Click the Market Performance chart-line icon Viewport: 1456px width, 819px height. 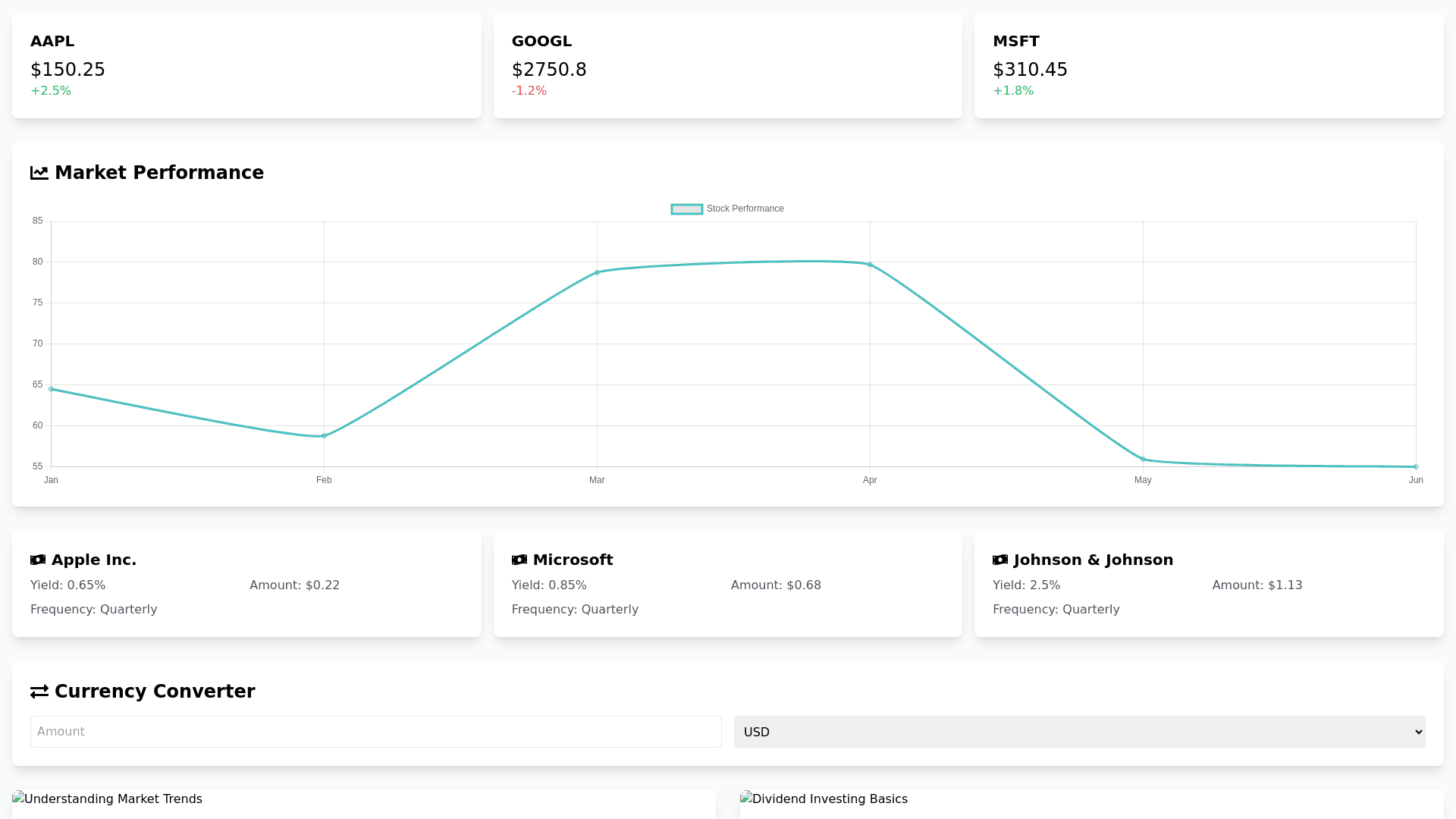coord(39,173)
